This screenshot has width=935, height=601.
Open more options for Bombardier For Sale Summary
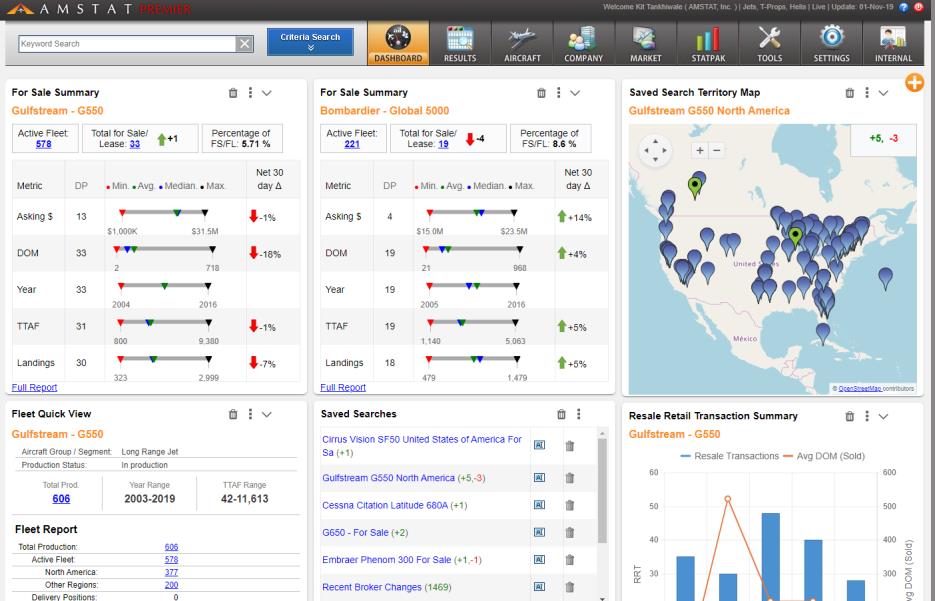pos(559,92)
